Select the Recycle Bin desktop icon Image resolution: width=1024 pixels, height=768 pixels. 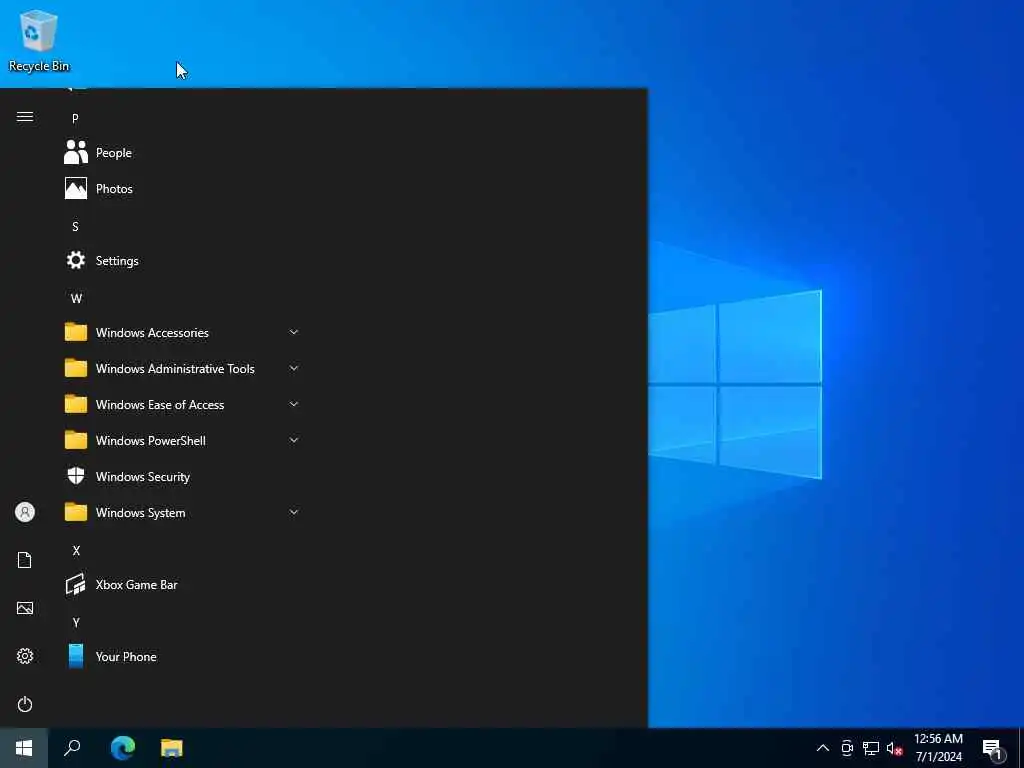[x=39, y=40]
